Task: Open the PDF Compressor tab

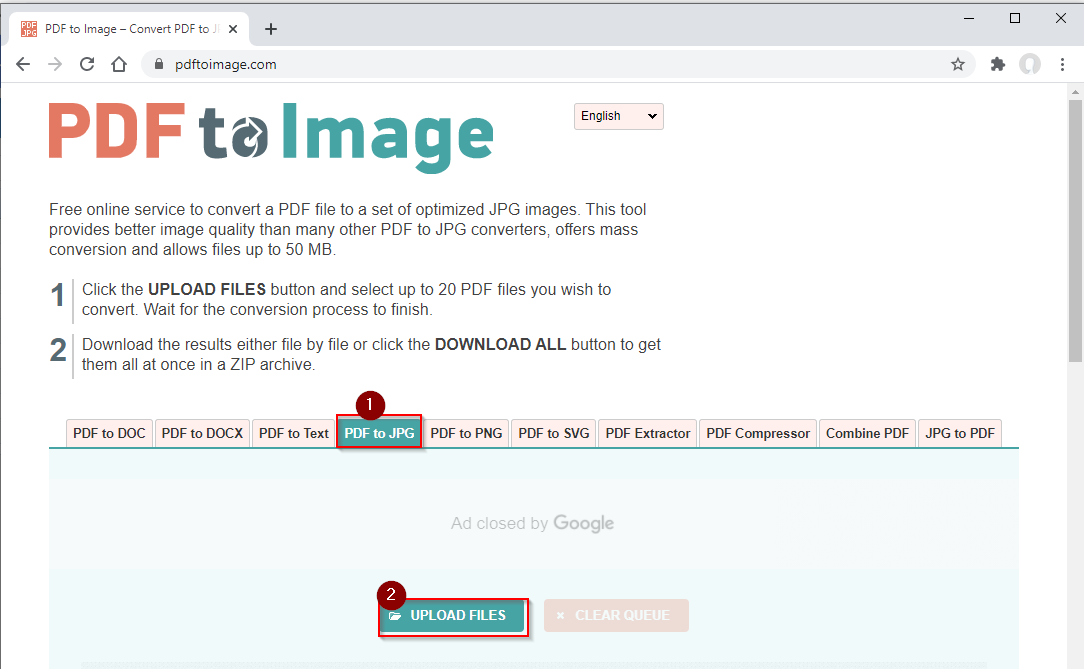Action: (x=758, y=433)
